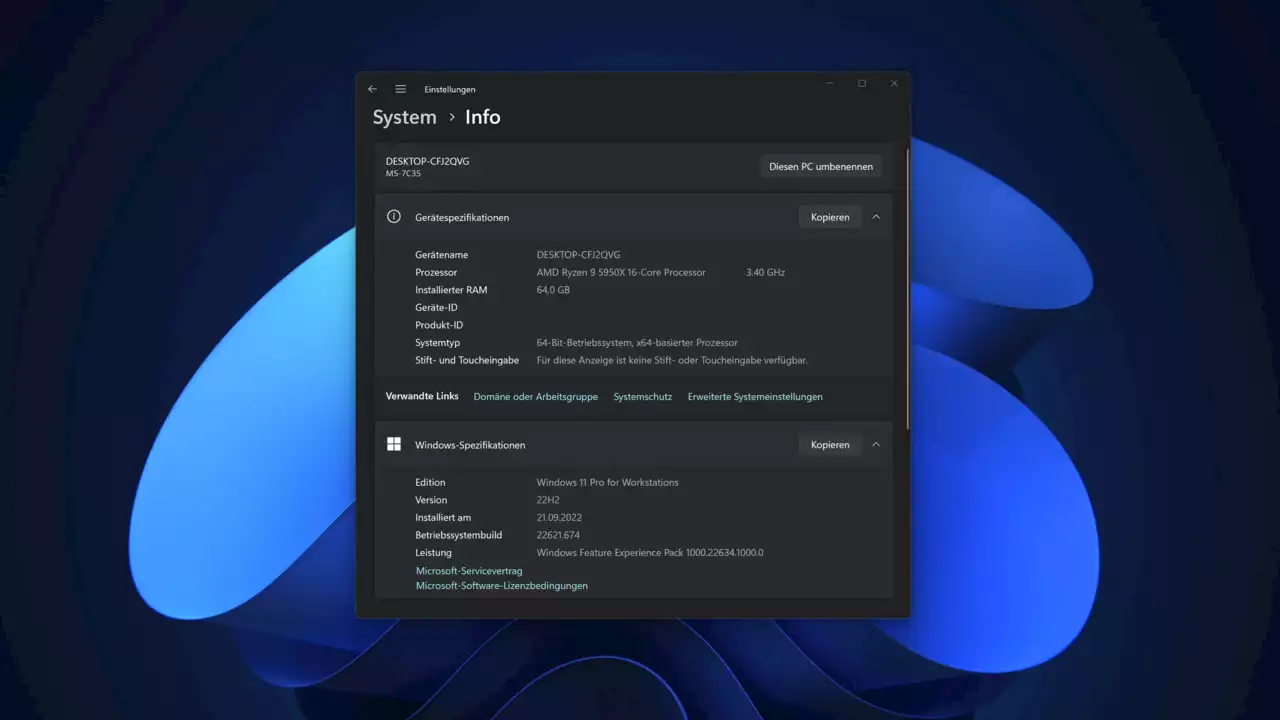Select the Windows Feature Experience Pack text
Image resolution: width=1280 pixels, height=720 pixels.
pos(650,553)
